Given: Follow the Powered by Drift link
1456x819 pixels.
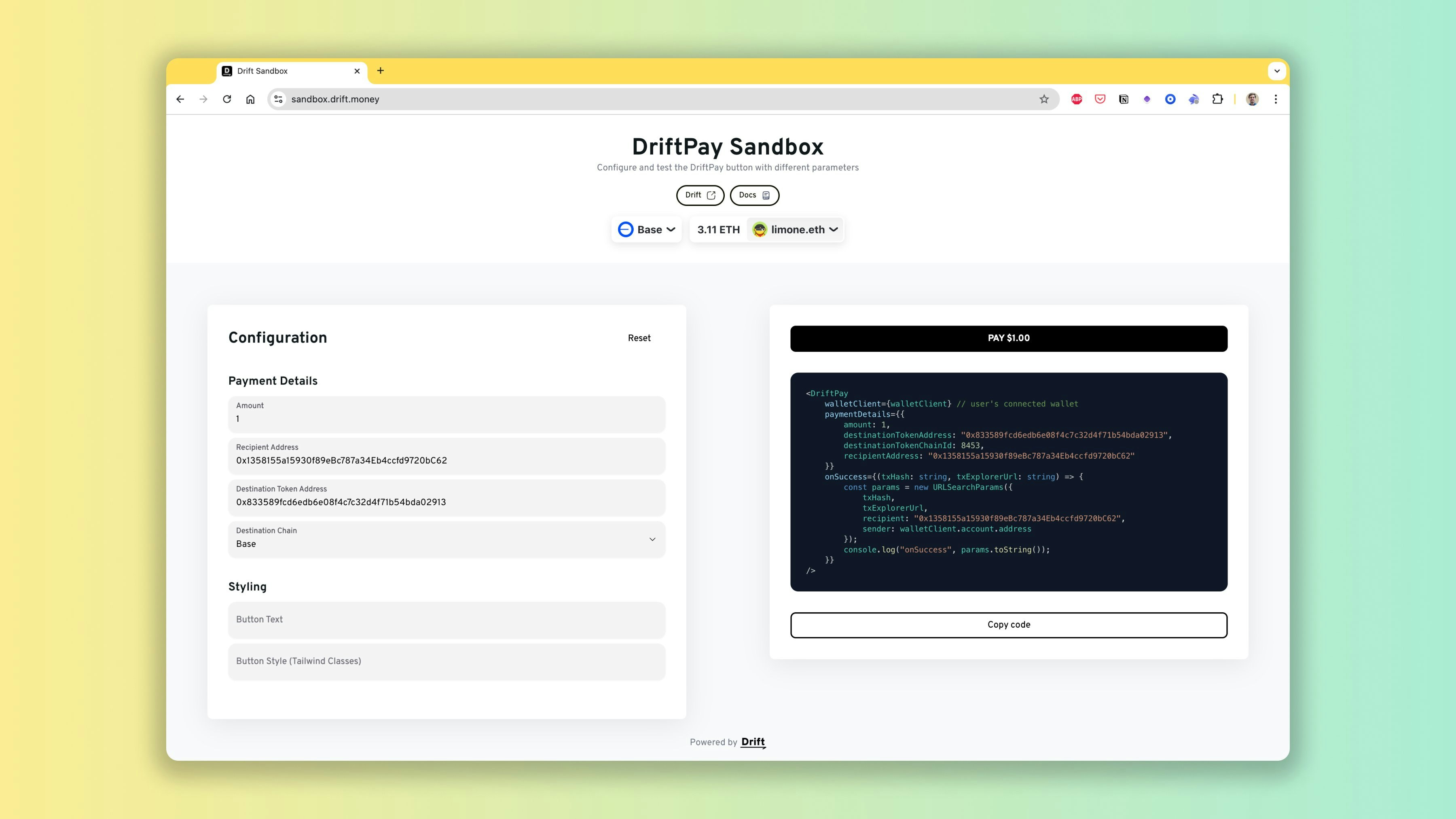Looking at the screenshot, I should (x=753, y=742).
